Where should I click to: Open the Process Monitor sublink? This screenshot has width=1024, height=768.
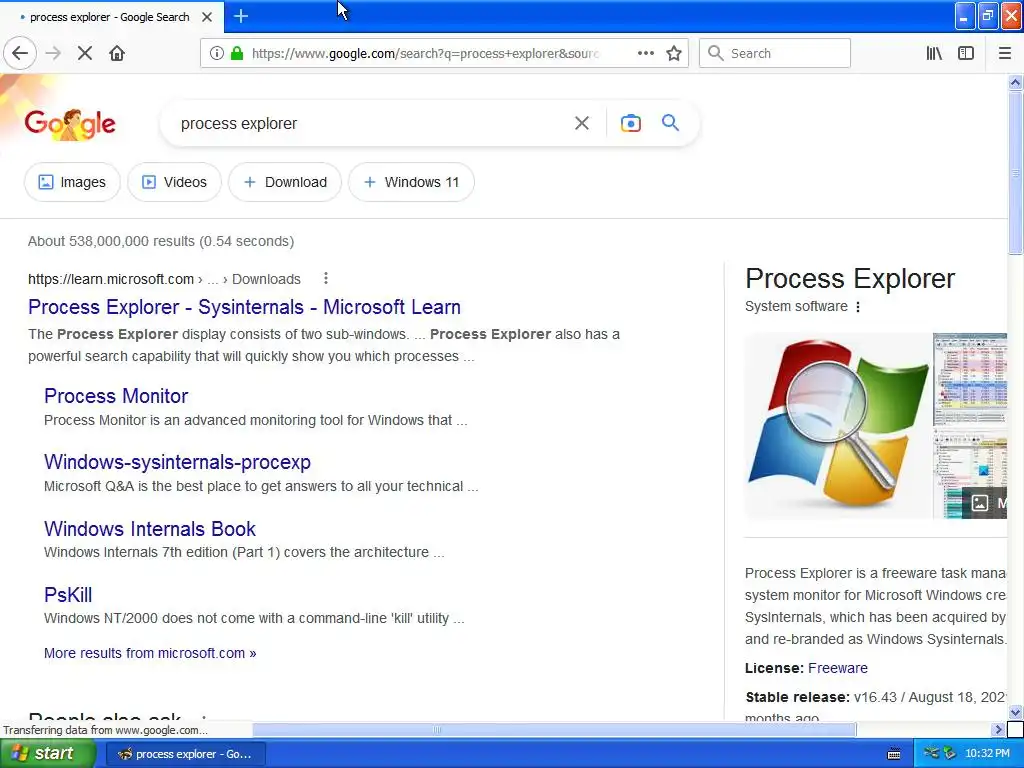click(116, 396)
